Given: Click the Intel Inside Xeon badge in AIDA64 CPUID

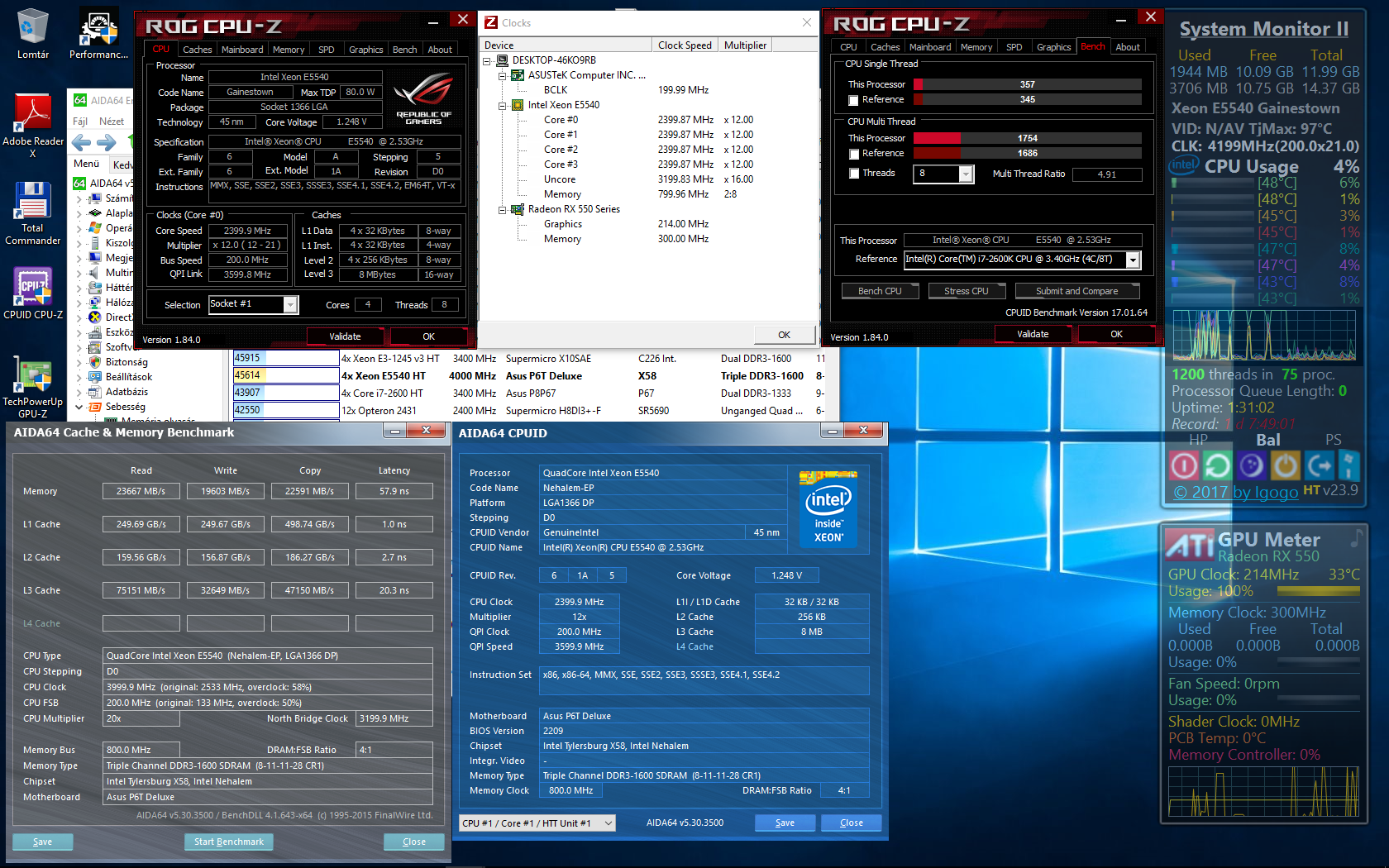Looking at the screenshot, I should click(828, 508).
